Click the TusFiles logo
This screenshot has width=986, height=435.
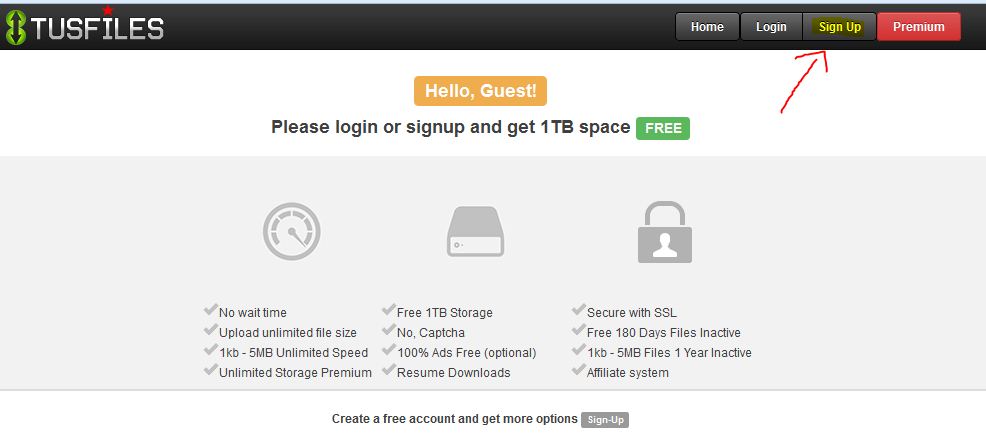click(x=84, y=27)
